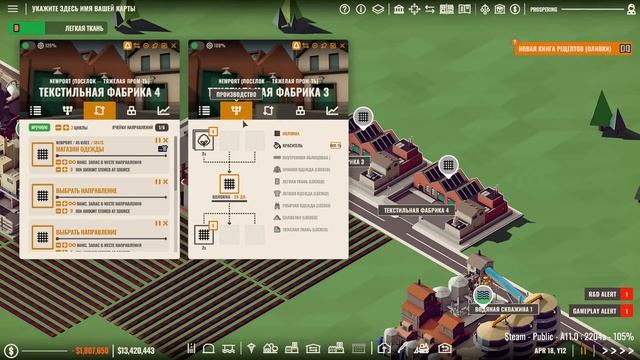
Task: Toggle Textile Factory 3 green power switch
Action: point(198,45)
